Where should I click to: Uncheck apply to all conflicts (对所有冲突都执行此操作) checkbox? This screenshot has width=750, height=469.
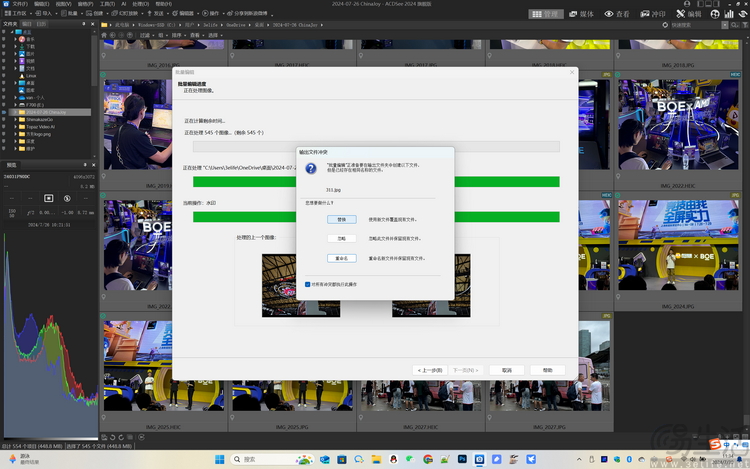tap(308, 284)
